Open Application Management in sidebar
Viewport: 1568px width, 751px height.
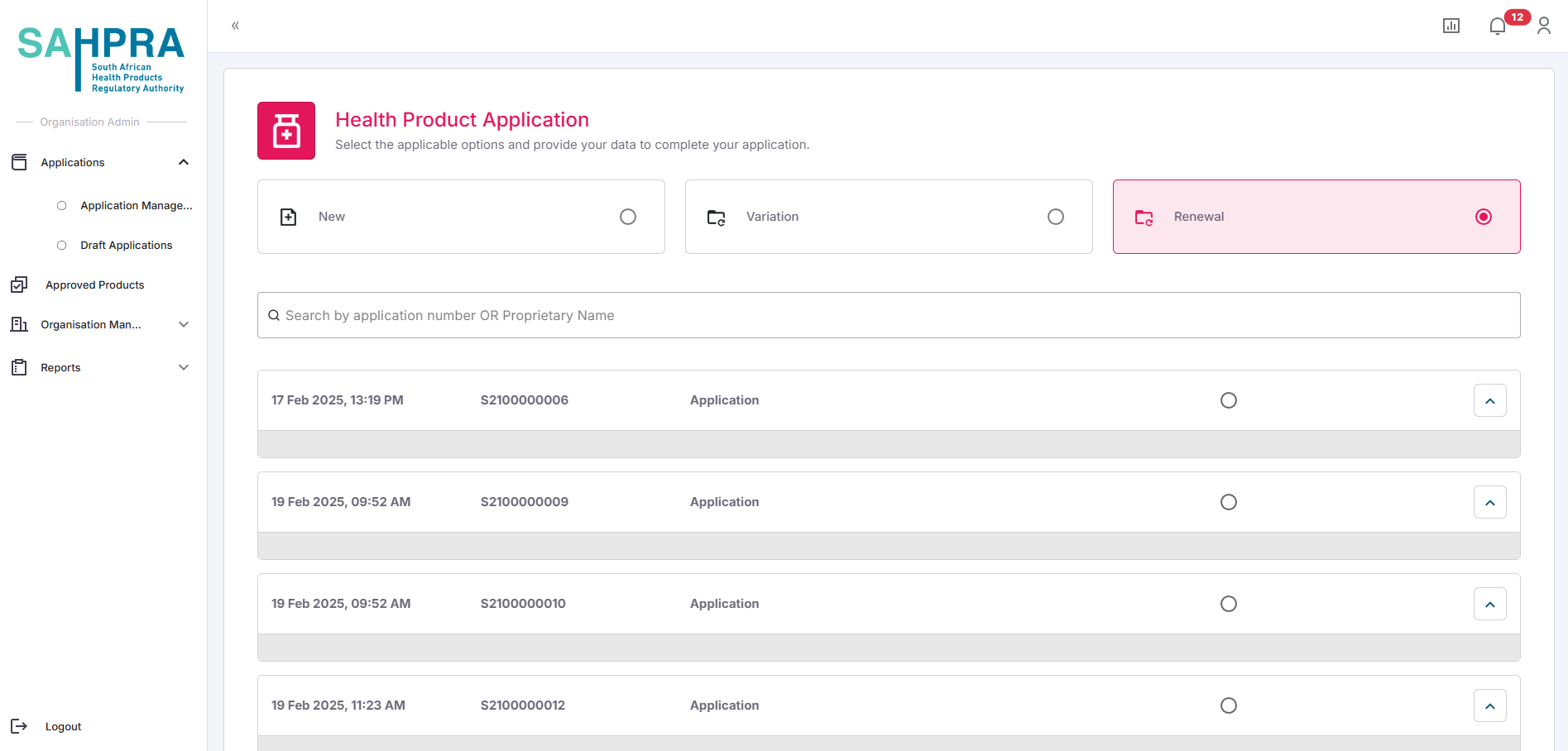click(136, 205)
